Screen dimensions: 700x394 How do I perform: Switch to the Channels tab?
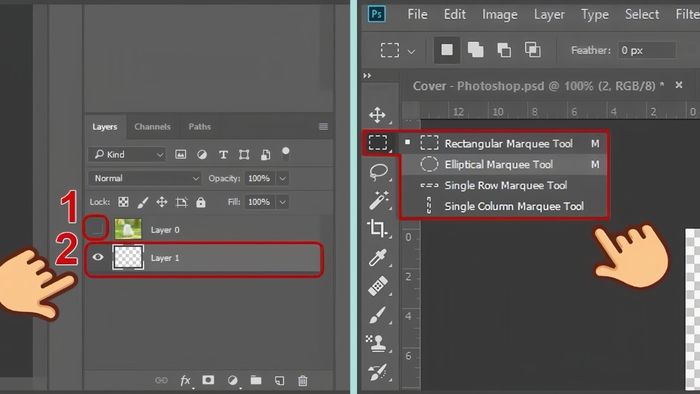point(152,127)
